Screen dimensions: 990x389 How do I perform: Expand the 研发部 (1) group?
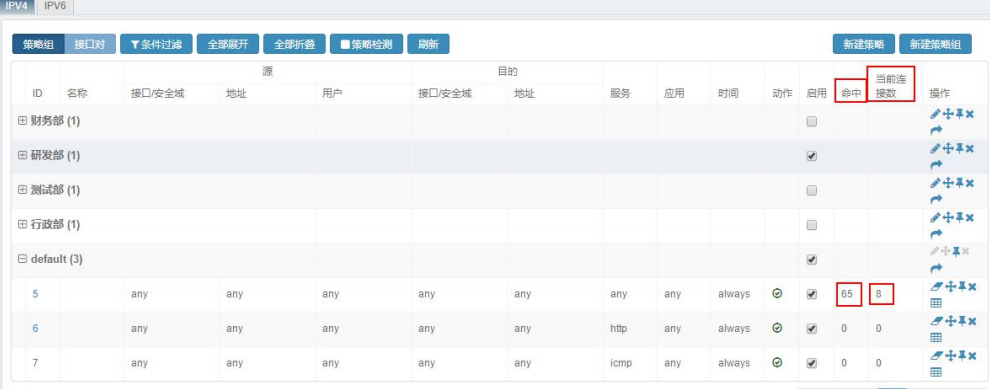(x=23, y=155)
